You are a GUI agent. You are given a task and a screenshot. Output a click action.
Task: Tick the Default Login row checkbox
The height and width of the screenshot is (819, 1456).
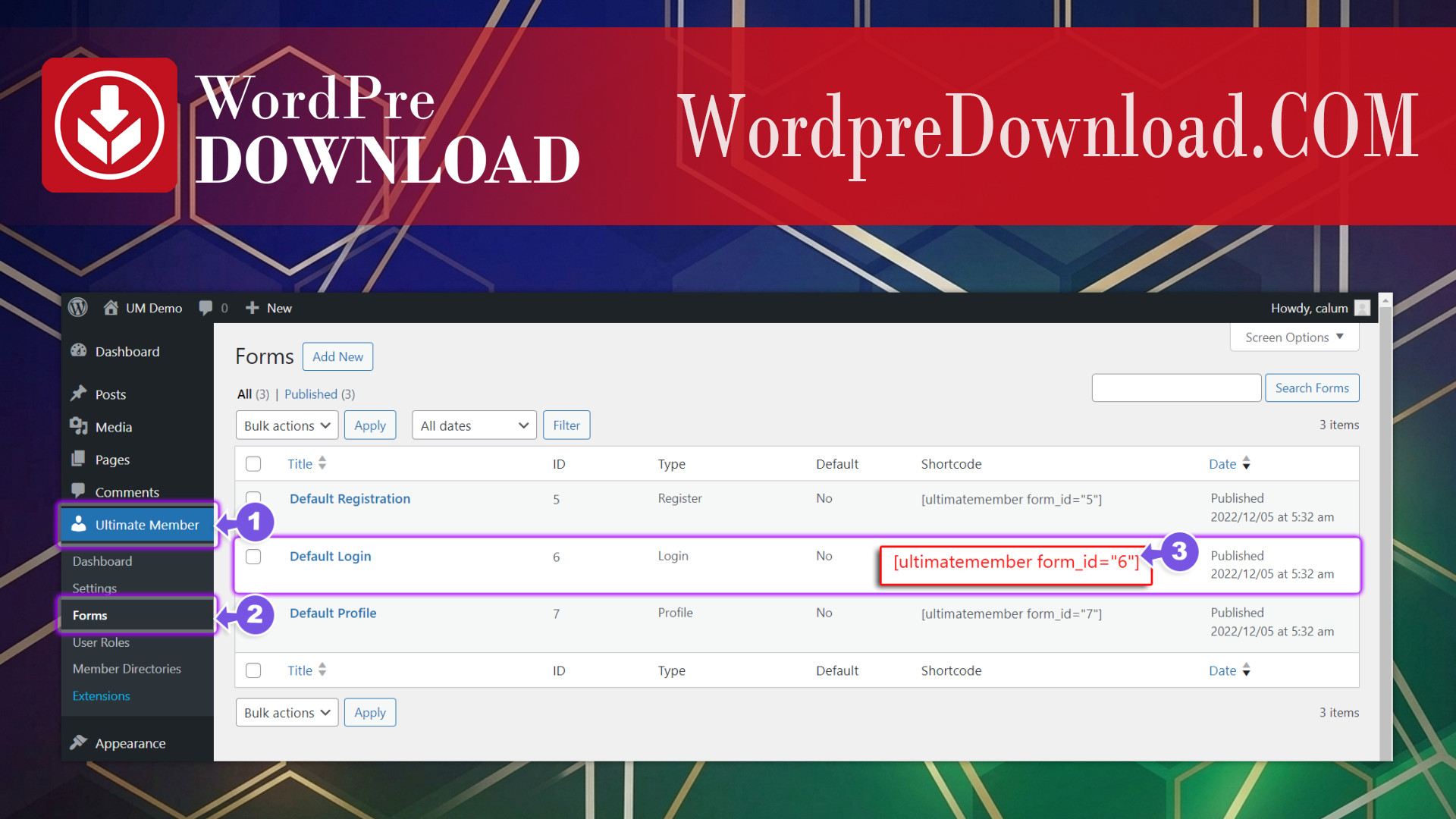tap(253, 557)
